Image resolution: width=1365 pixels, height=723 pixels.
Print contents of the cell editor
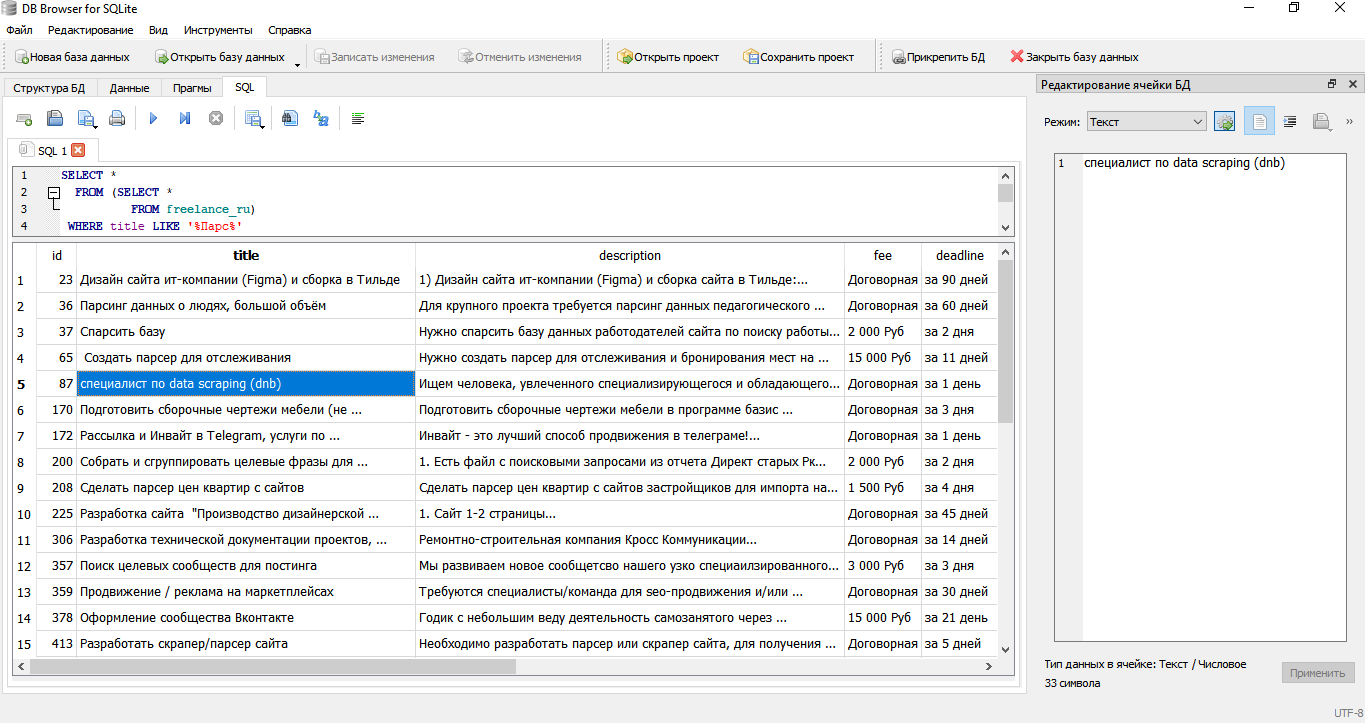pyautogui.click(x=1322, y=121)
